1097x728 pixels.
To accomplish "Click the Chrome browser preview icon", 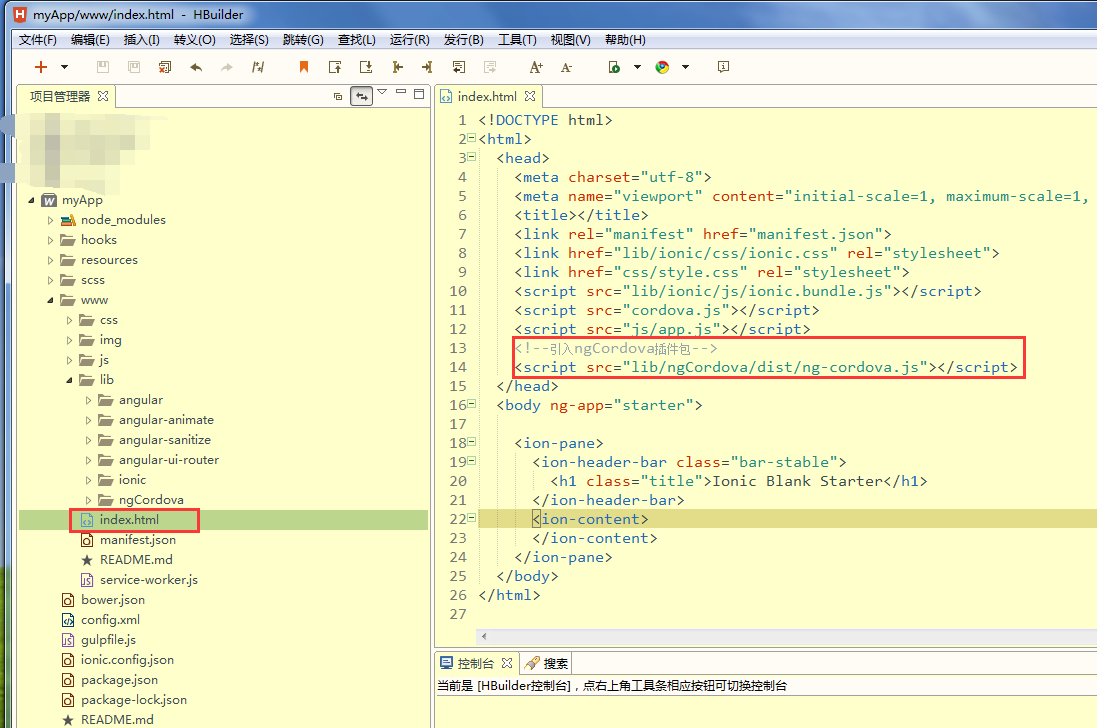I will 662,67.
